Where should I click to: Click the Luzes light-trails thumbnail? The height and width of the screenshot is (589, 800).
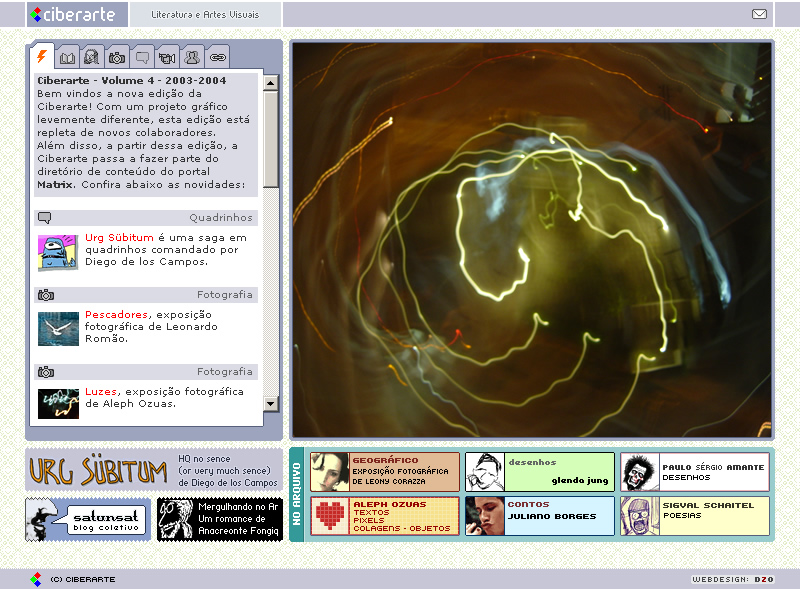[x=58, y=404]
